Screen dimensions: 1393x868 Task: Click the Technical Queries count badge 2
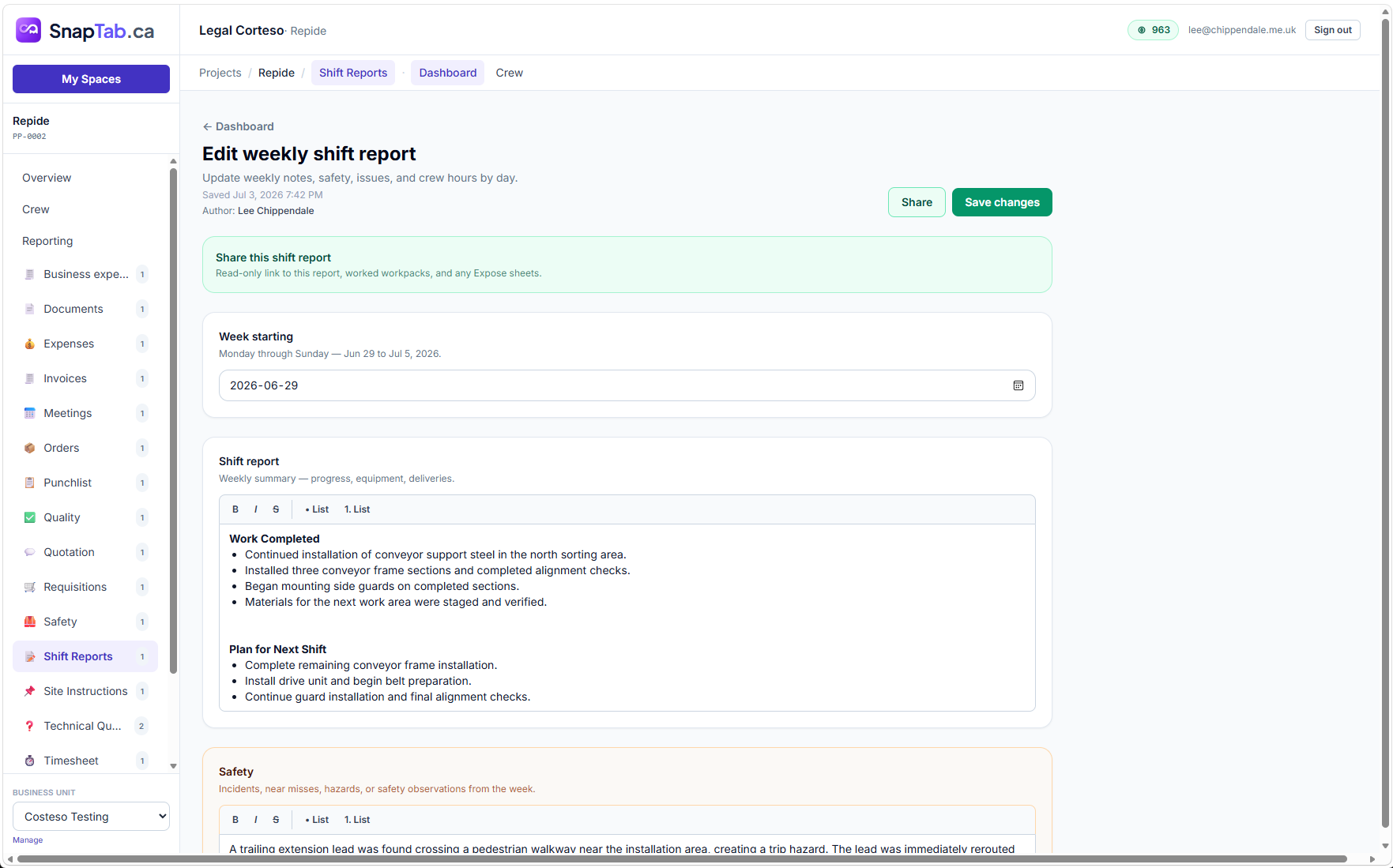(141, 726)
